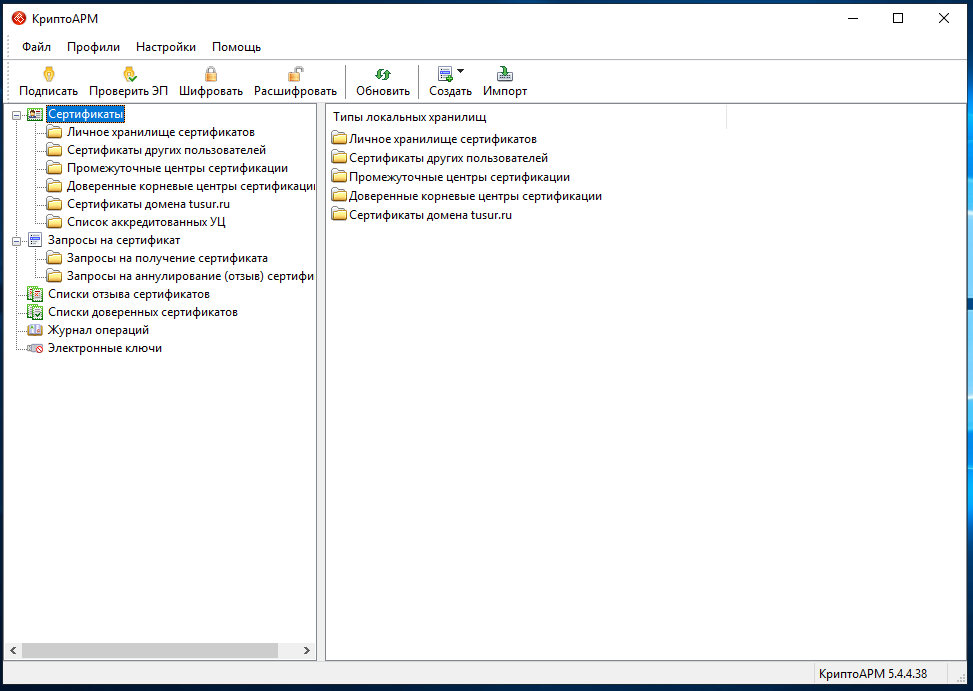The width and height of the screenshot is (973, 691).
Task: Click the Журнал операций book icon
Action: click(35, 330)
